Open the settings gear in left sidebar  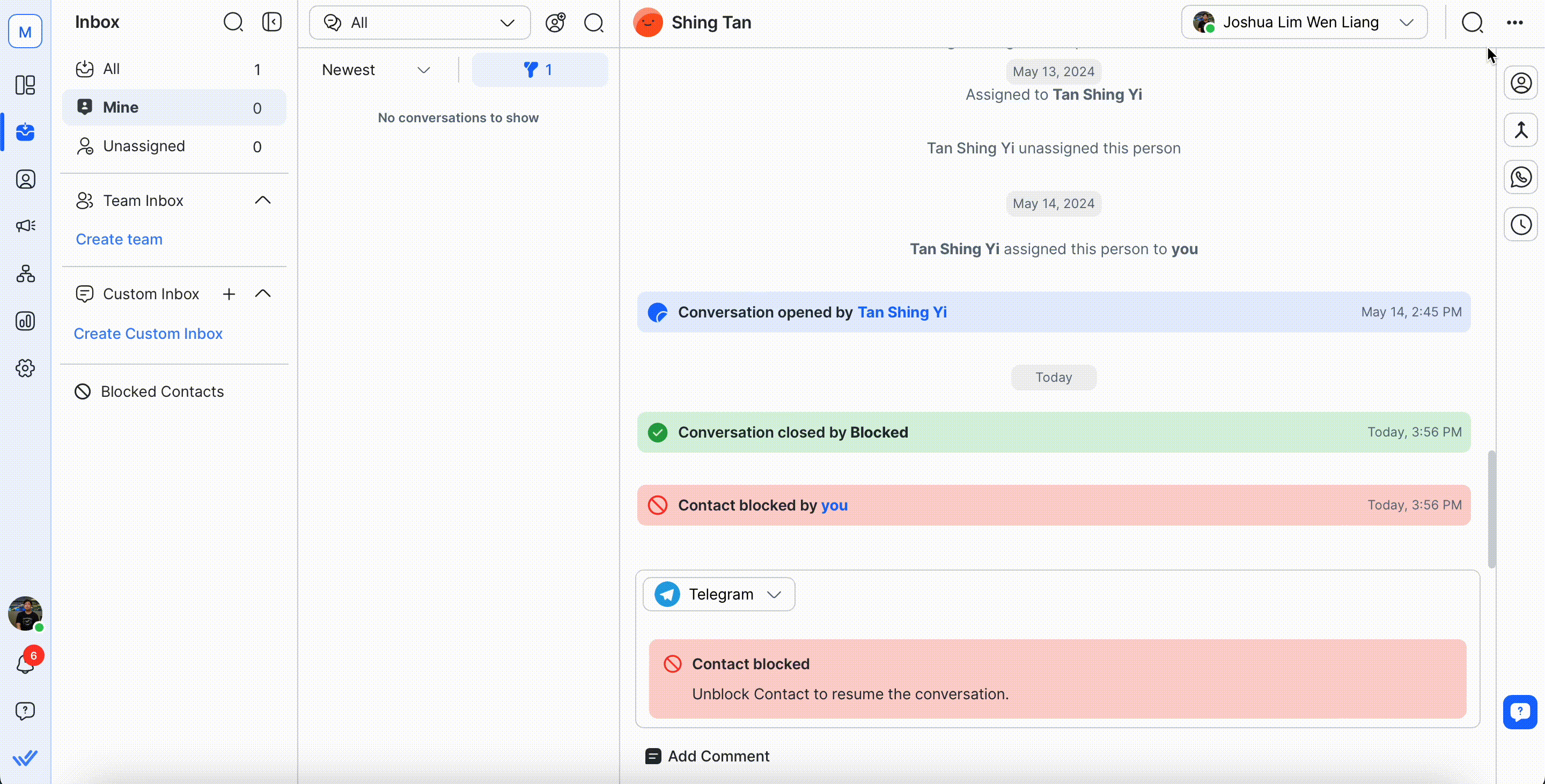point(25,368)
